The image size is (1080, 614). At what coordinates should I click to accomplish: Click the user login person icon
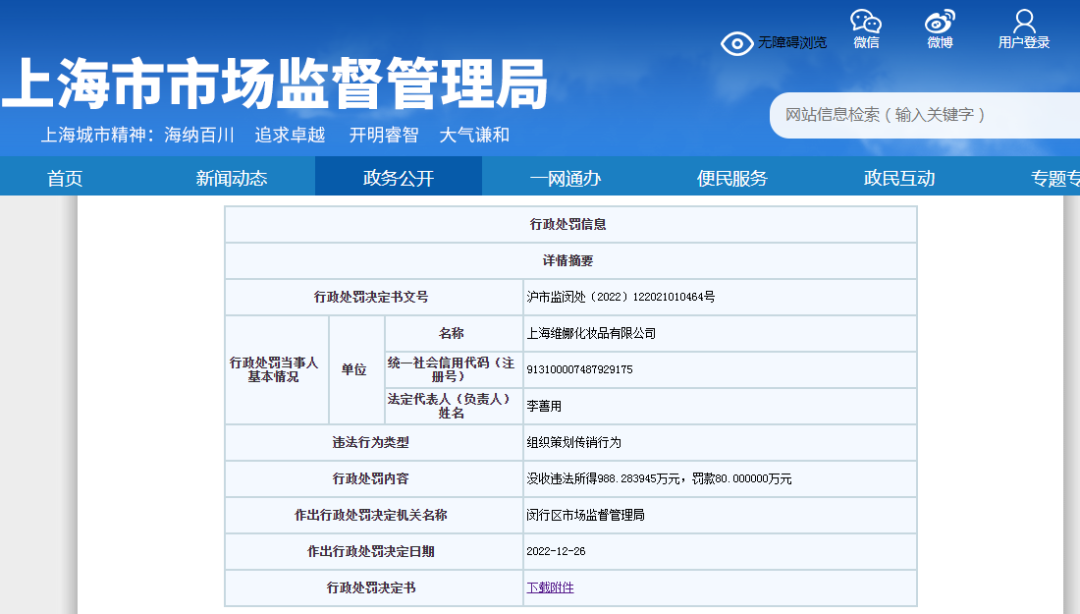1024,21
